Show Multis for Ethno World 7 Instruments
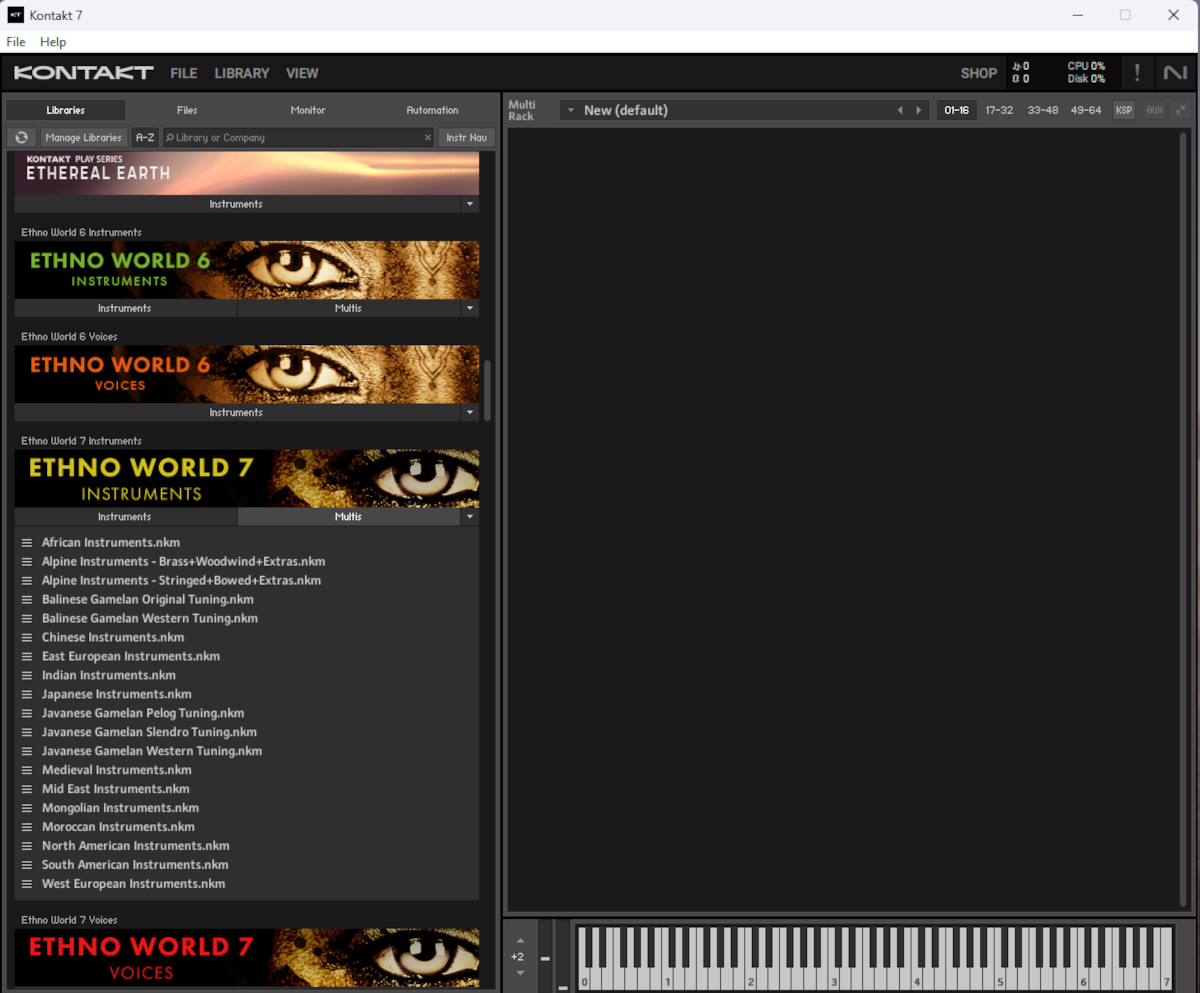 pos(349,517)
